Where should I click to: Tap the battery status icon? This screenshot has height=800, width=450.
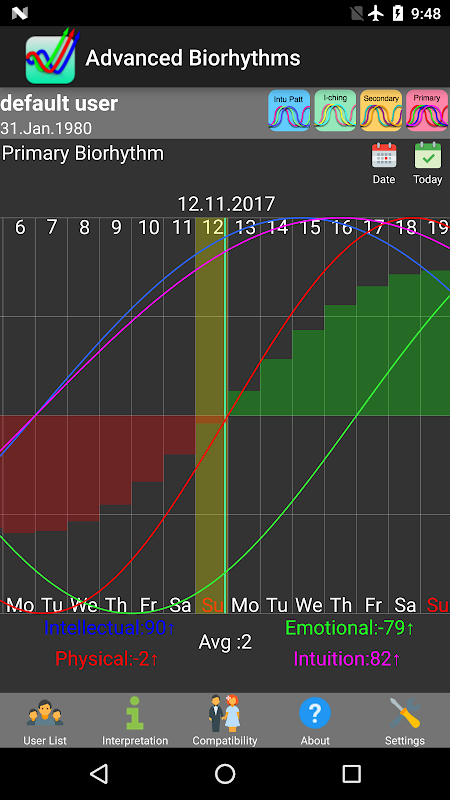pyautogui.click(x=397, y=13)
